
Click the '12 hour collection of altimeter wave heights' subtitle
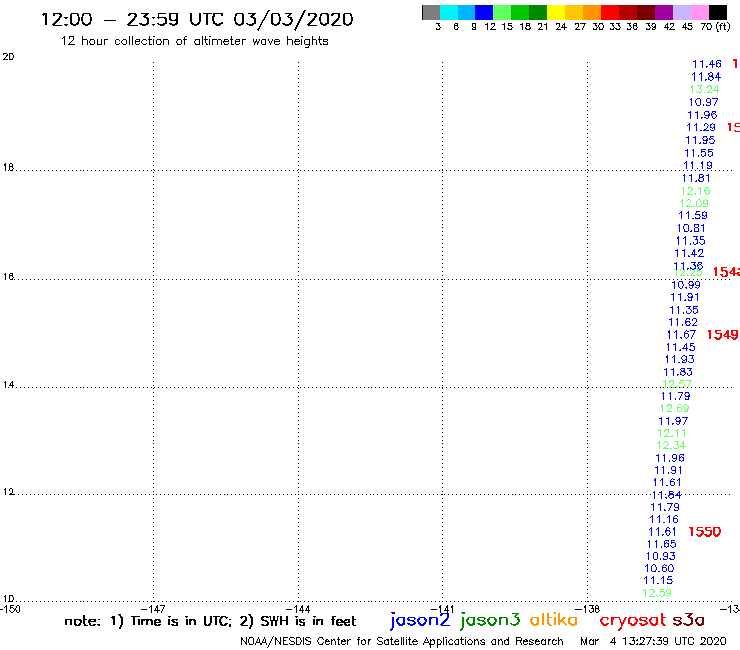[194, 41]
